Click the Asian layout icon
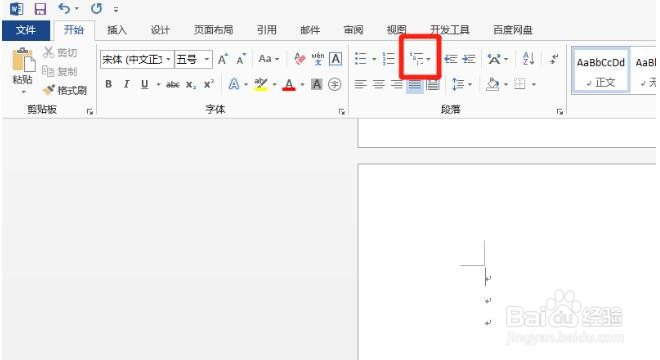660x360 pixels. pyautogui.click(x=494, y=59)
